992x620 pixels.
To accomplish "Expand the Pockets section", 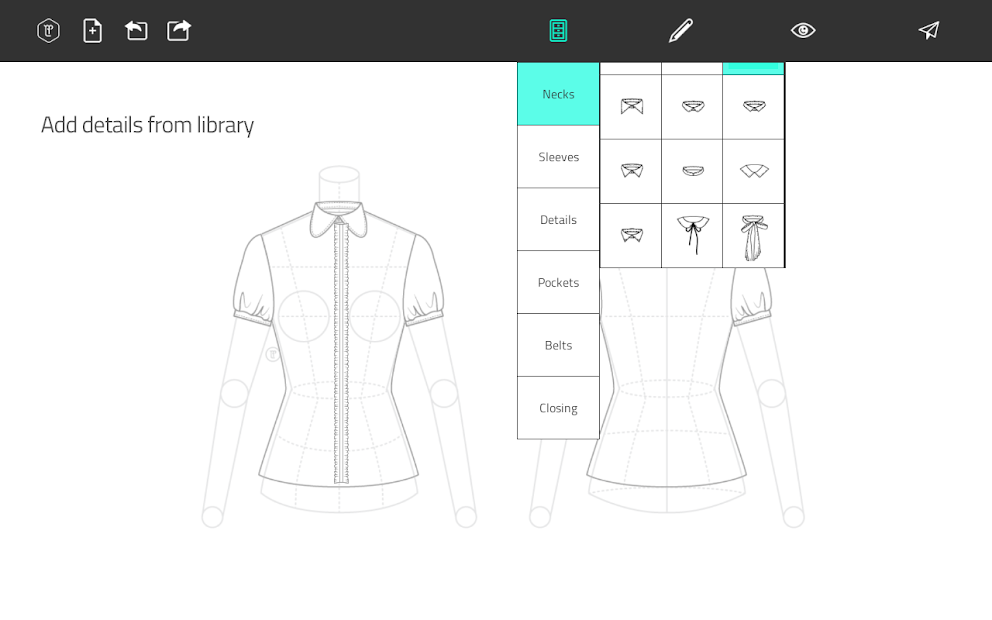I will pos(558,282).
